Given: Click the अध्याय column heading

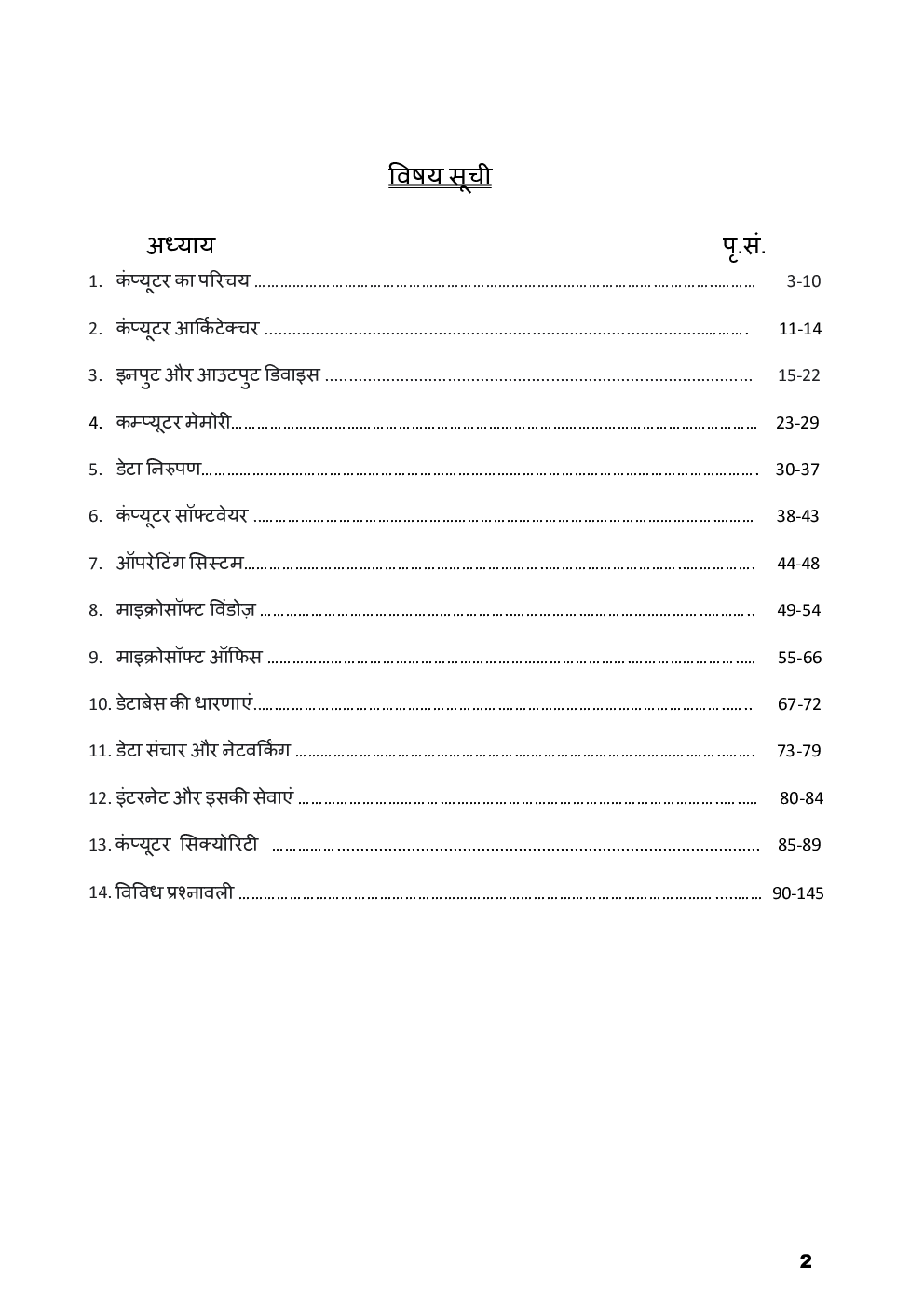Looking at the screenshot, I should pyautogui.click(x=179, y=245).
